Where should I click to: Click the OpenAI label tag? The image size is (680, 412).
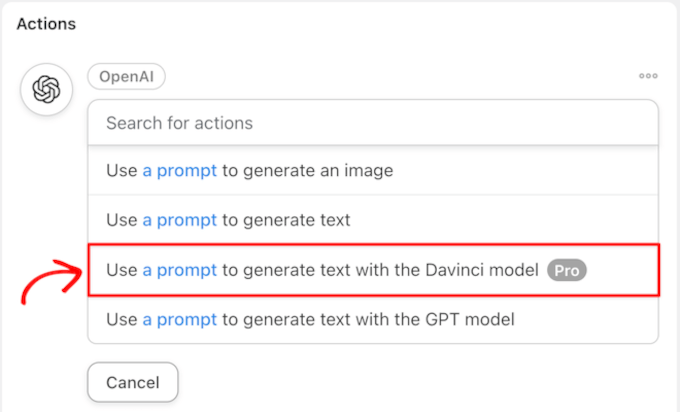[126, 76]
